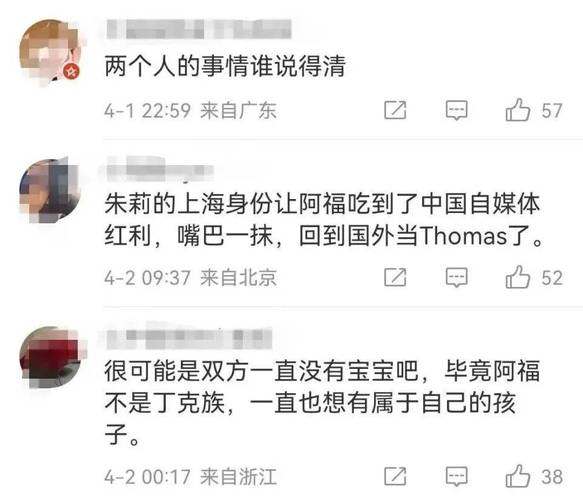The width and height of the screenshot is (583, 500).
Task: Select the comment text starting with 朱莉的上海身份
Action: [x=323, y=220]
